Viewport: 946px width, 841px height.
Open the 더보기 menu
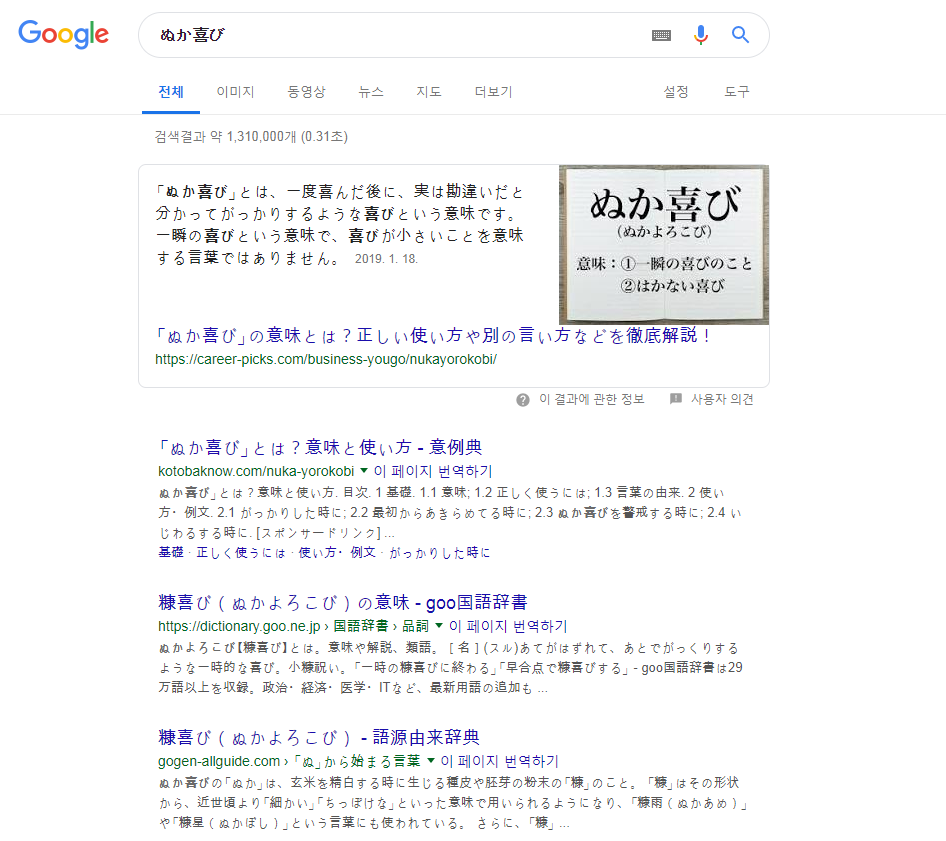(493, 92)
